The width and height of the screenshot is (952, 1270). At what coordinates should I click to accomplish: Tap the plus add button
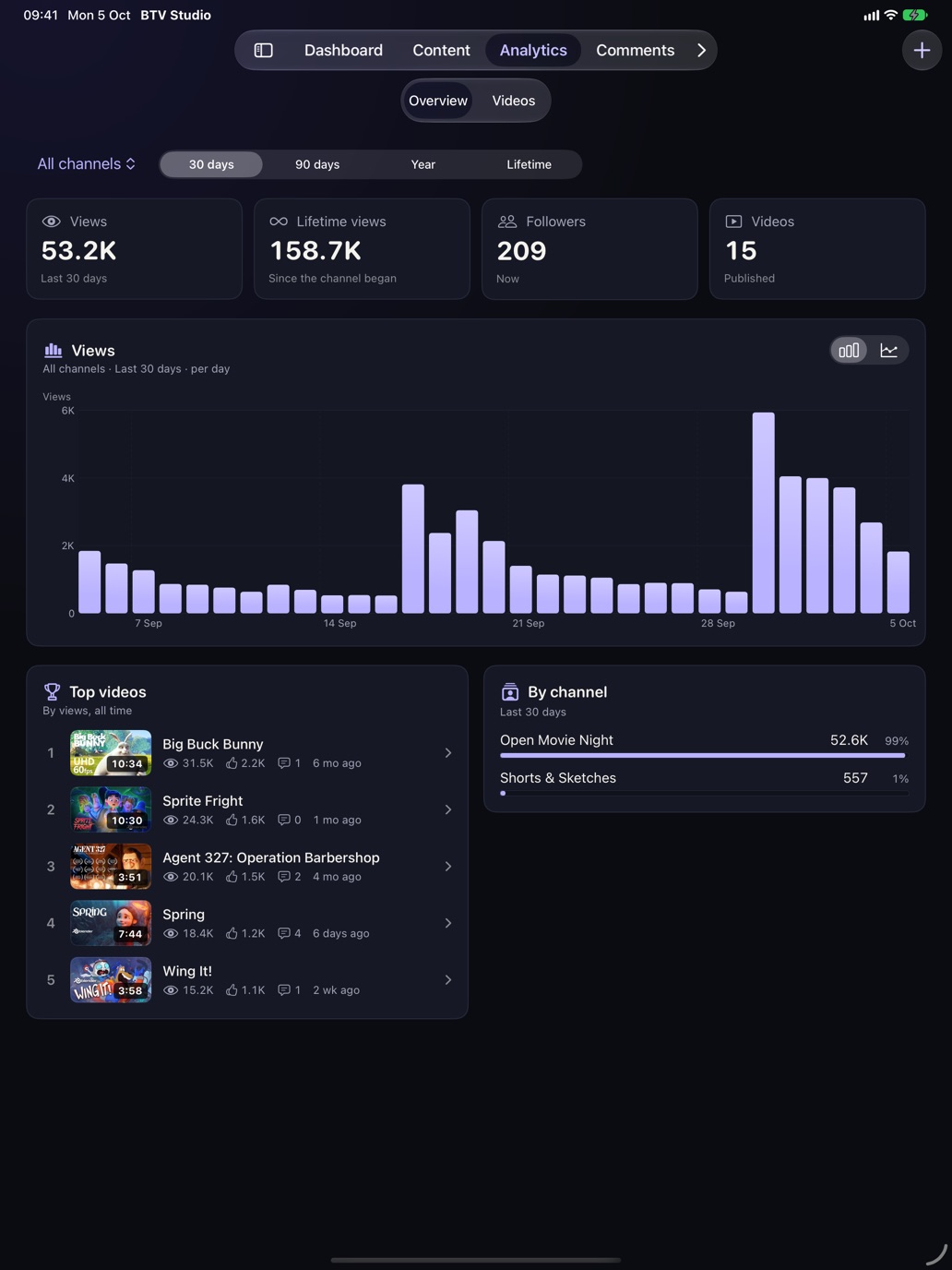[922, 51]
